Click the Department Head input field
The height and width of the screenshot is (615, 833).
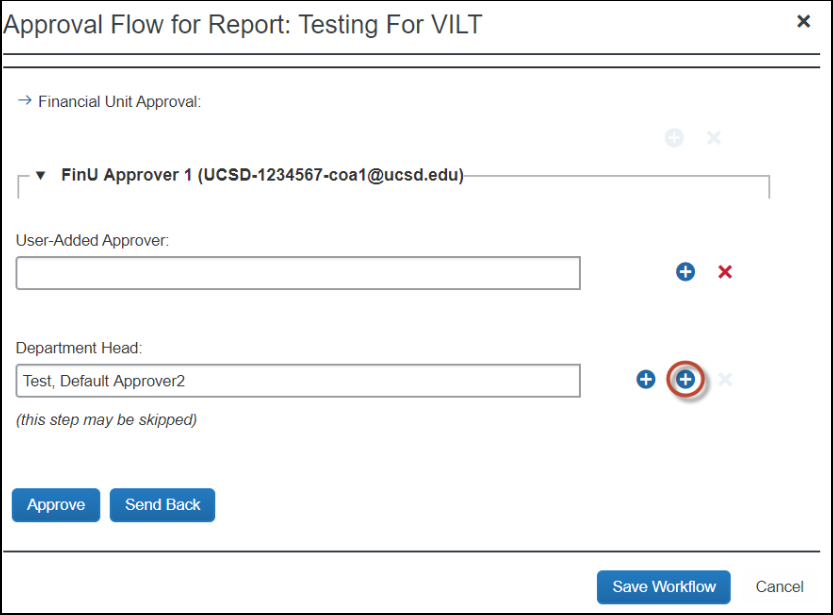point(298,380)
